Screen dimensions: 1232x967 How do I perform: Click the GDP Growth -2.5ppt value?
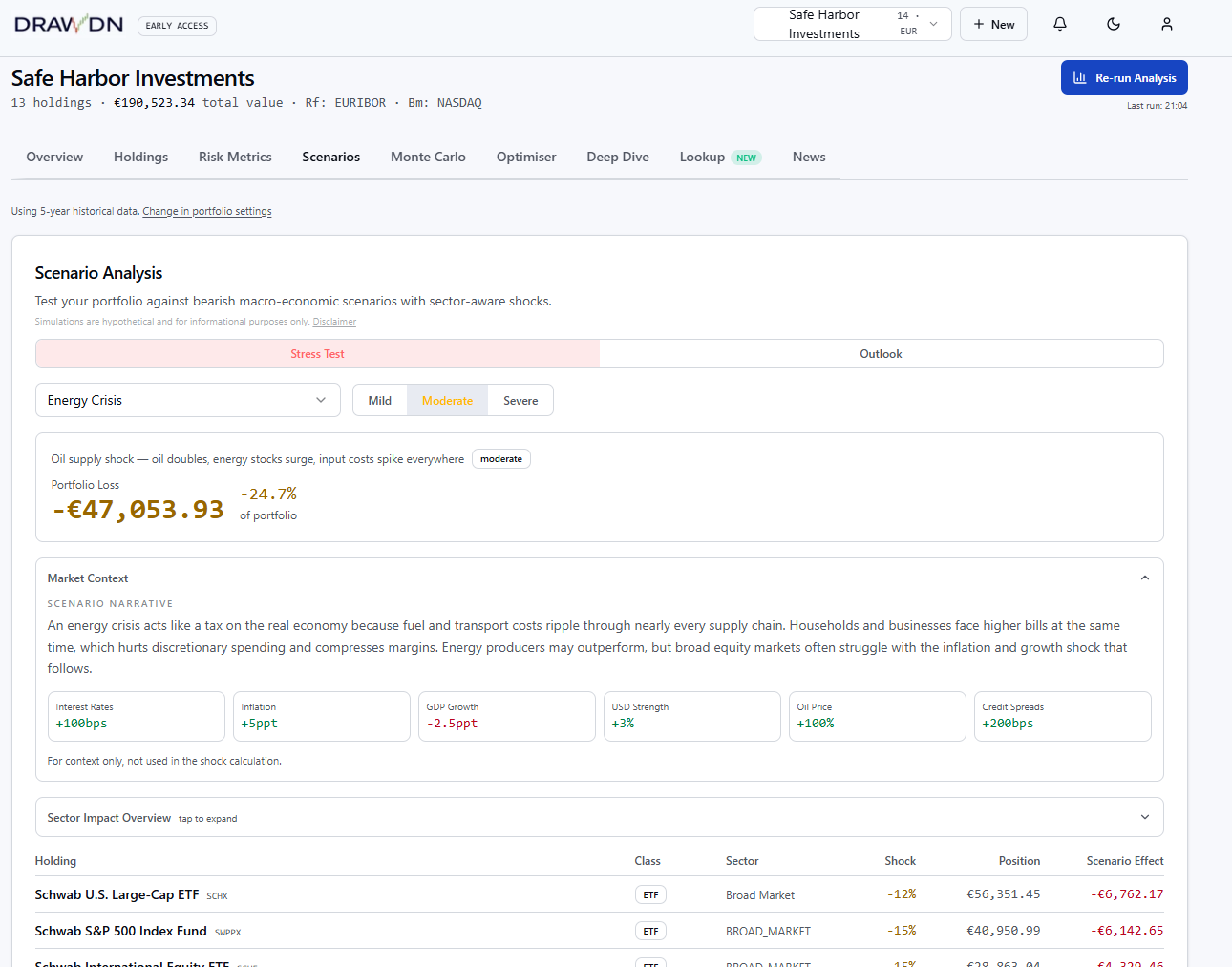click(x=452, y=724)
